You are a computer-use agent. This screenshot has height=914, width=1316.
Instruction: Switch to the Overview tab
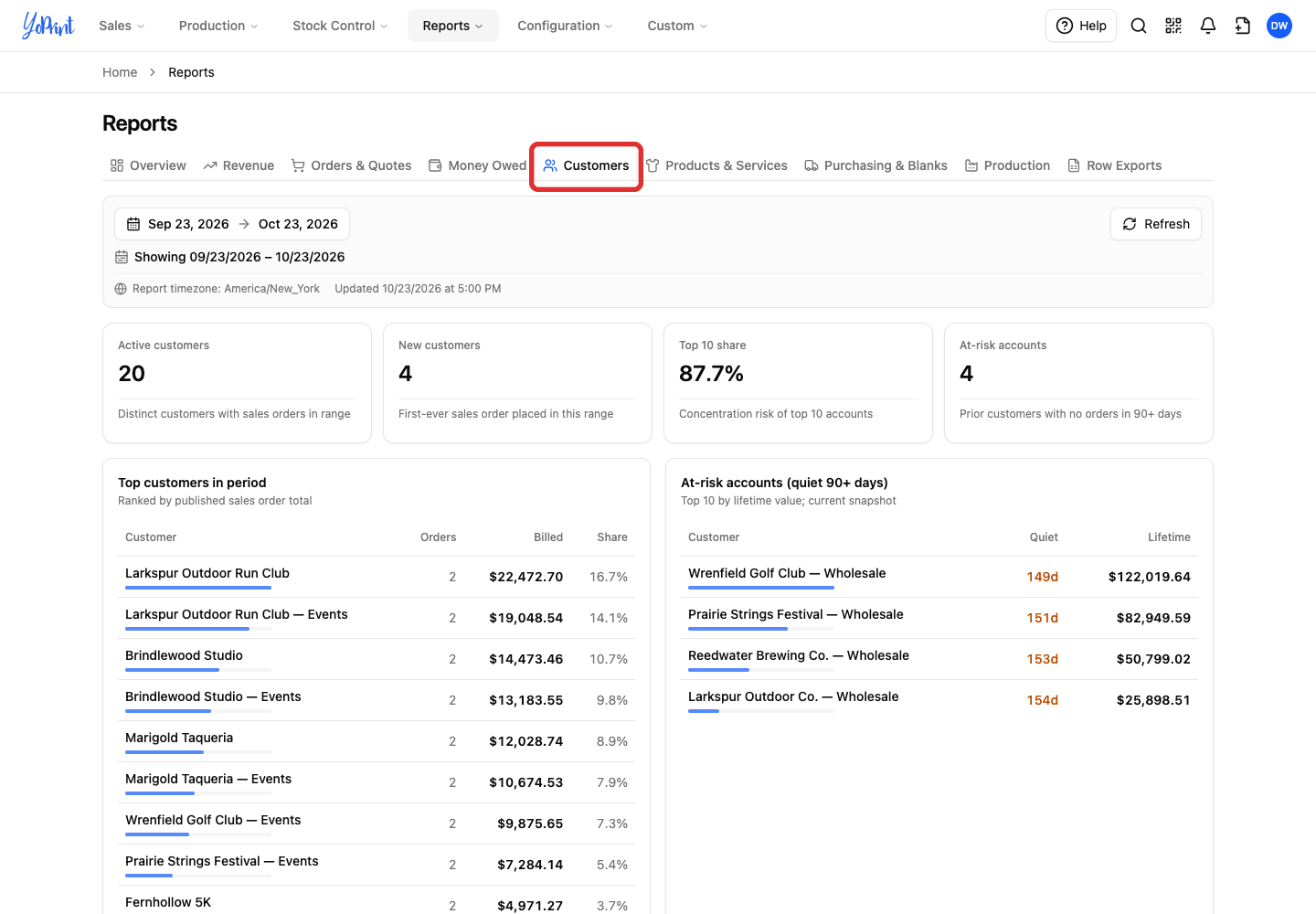coord(148,165)
